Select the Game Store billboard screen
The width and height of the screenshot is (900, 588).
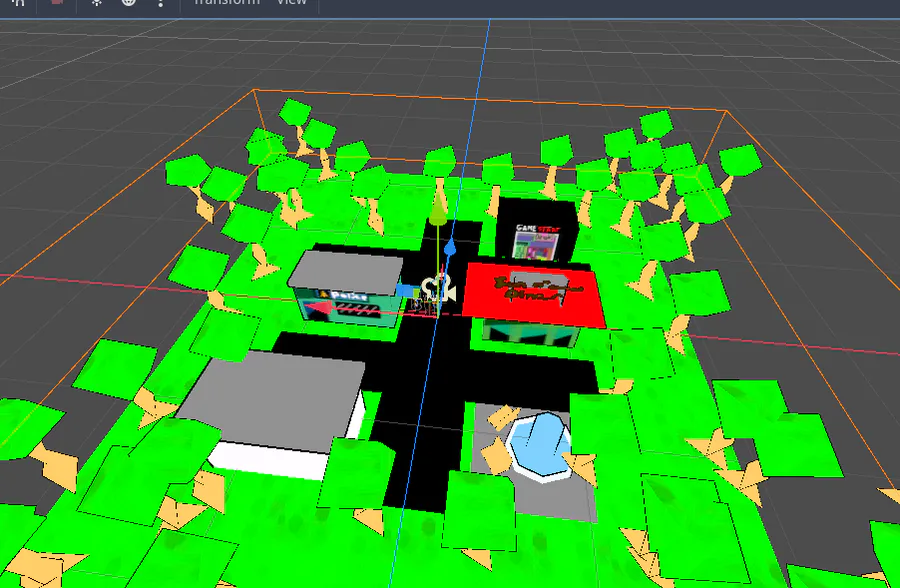(536, 244)
